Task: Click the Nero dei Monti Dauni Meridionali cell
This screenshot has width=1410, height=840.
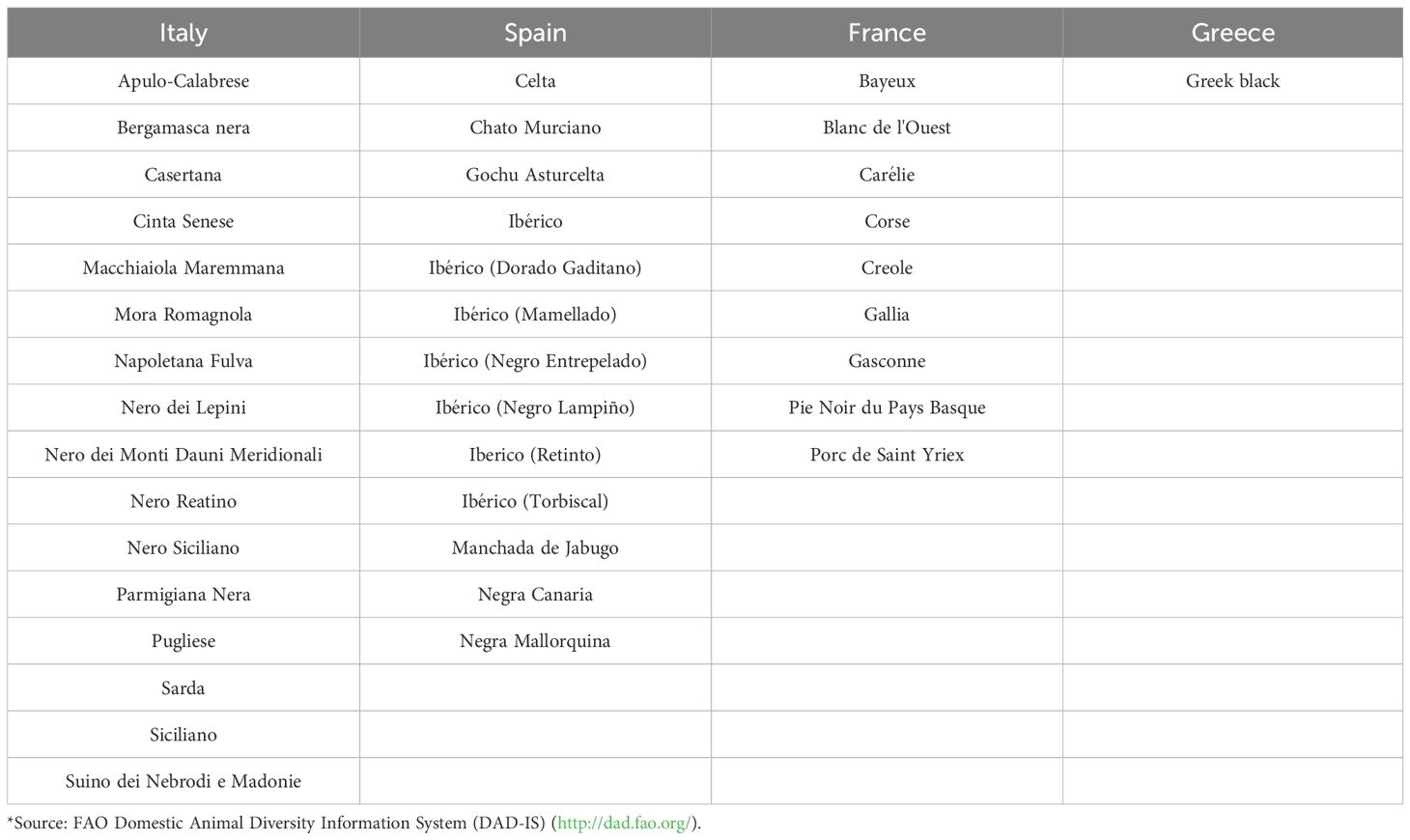Action: (x=183, y=455)
